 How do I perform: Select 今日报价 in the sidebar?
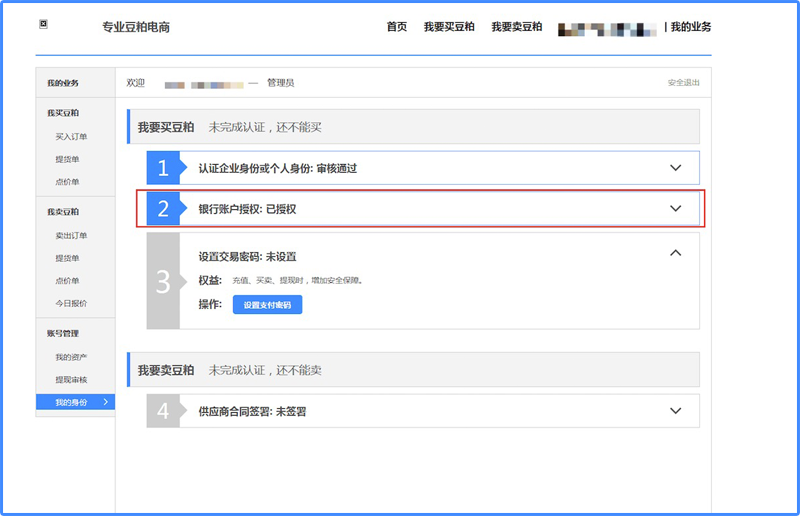tap(71, 303)
